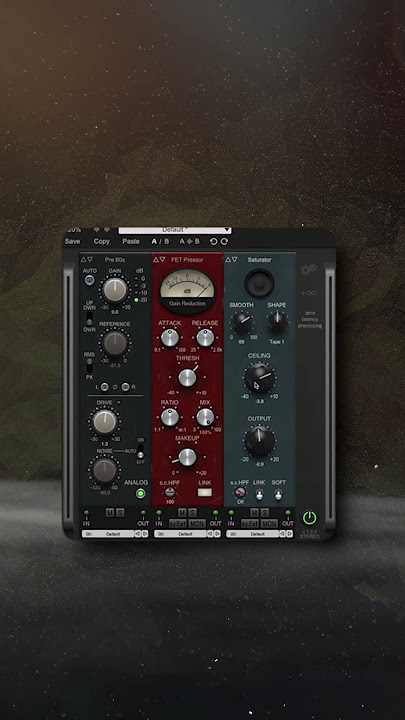Toggle the green ANALOG button
Screen dimensions: 405x720
click(x=141, y=494)
